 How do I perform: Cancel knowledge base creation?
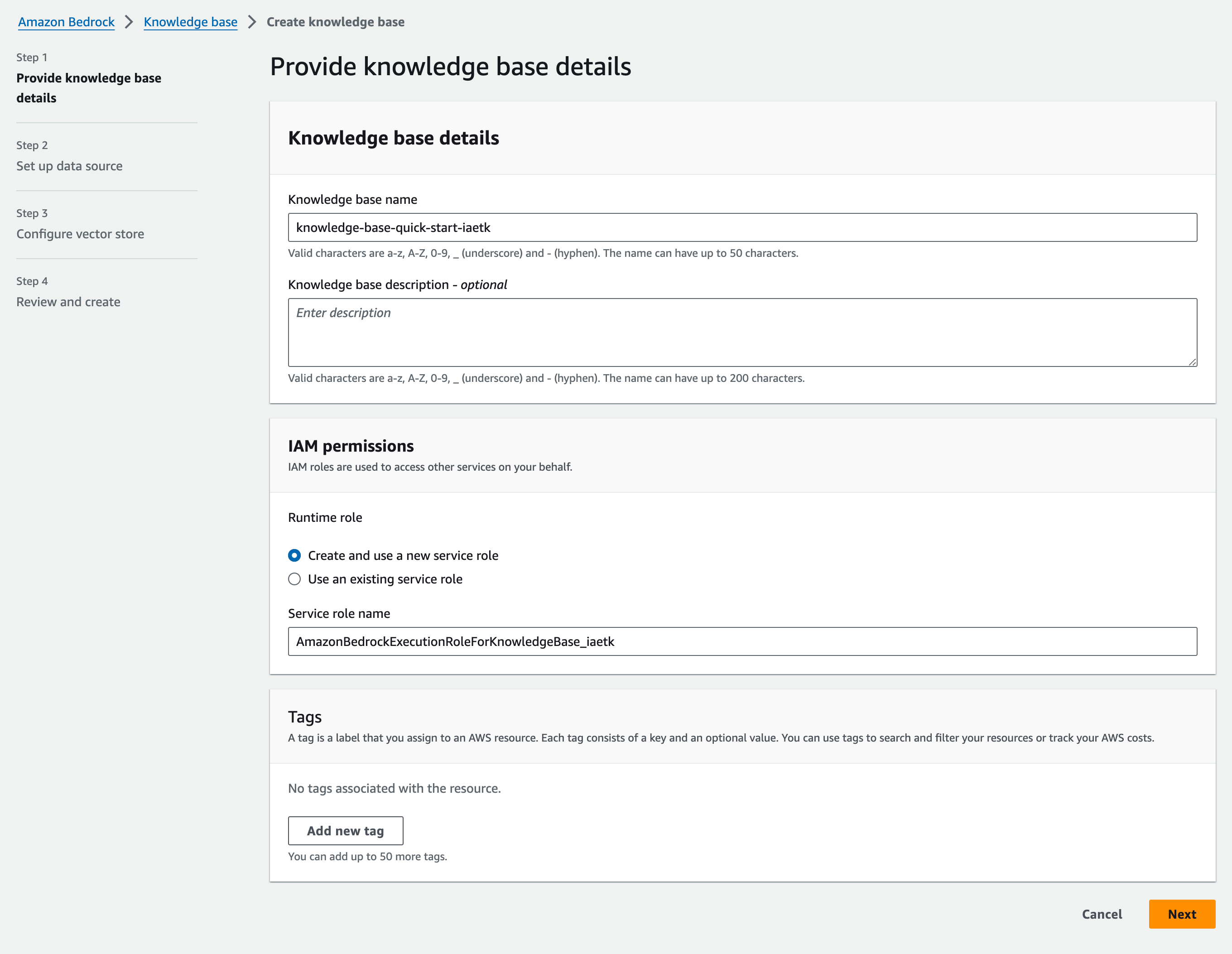point(1101,914)
